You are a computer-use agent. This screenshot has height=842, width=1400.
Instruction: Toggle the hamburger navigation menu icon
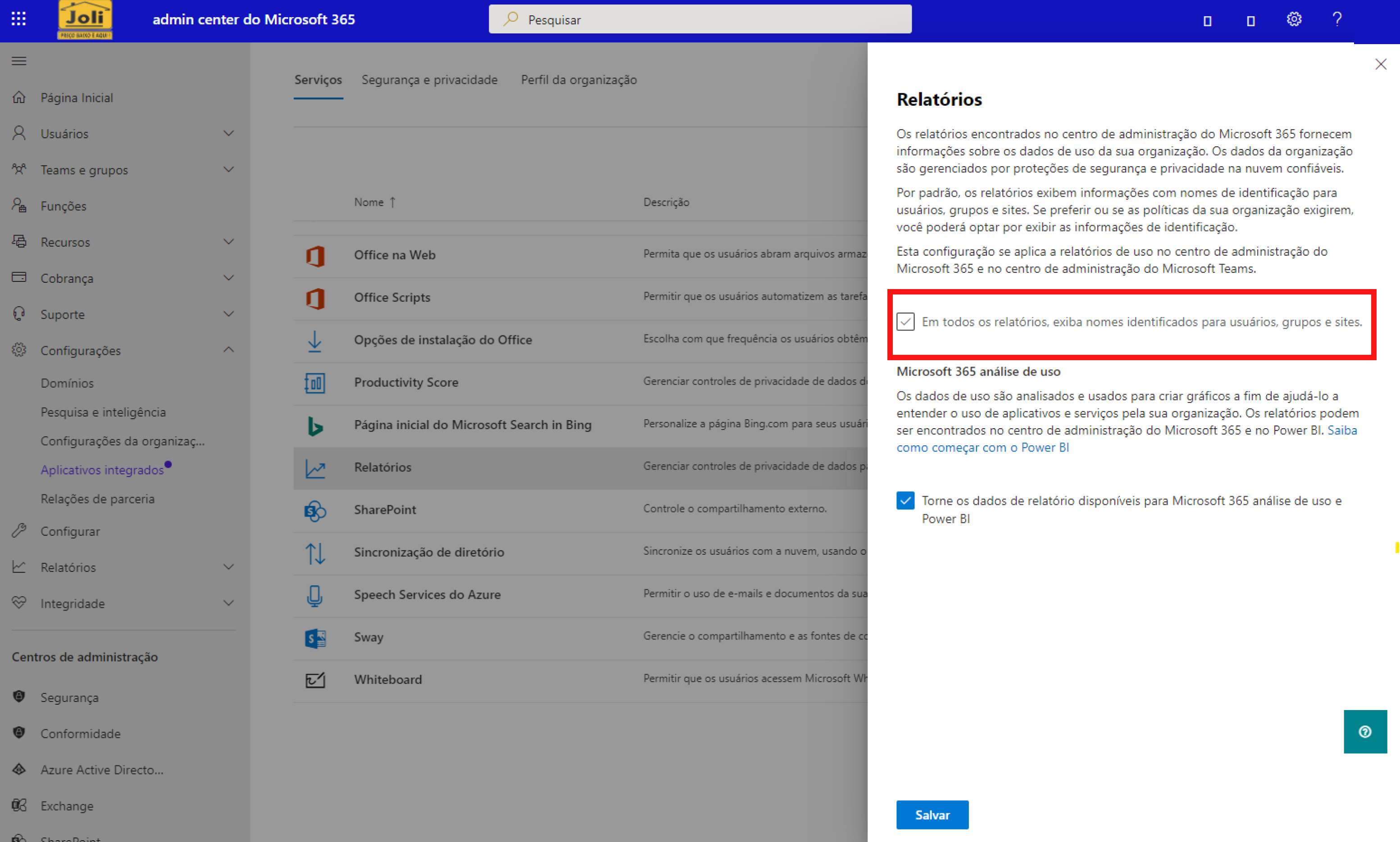coord(19,61)
